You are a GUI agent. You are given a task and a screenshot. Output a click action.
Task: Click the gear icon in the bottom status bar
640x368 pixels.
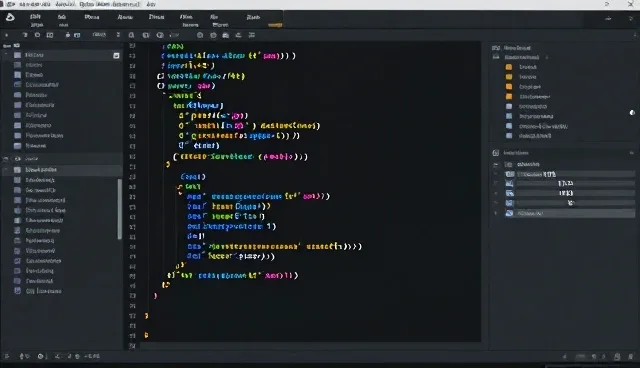(x=40, y=356)
